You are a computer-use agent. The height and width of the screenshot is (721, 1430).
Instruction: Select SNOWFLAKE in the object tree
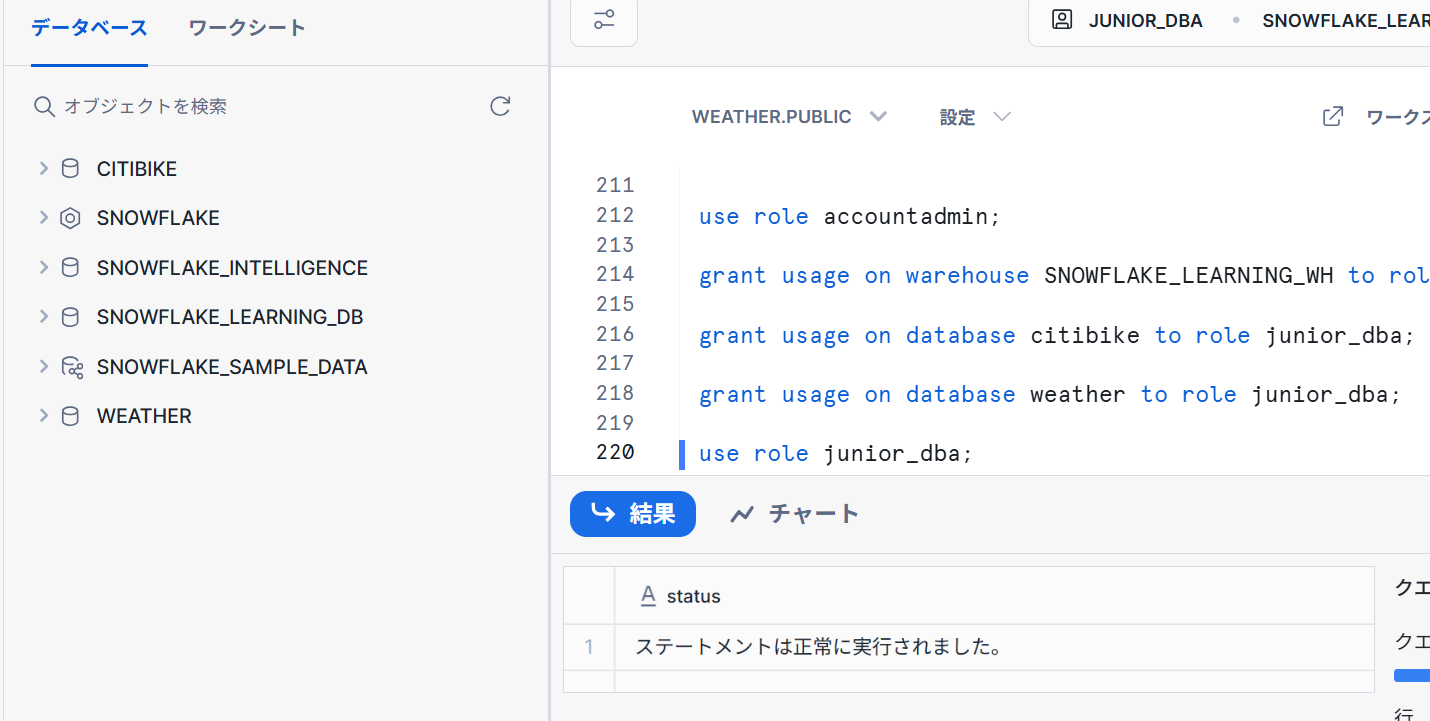(x=158, y=218)
